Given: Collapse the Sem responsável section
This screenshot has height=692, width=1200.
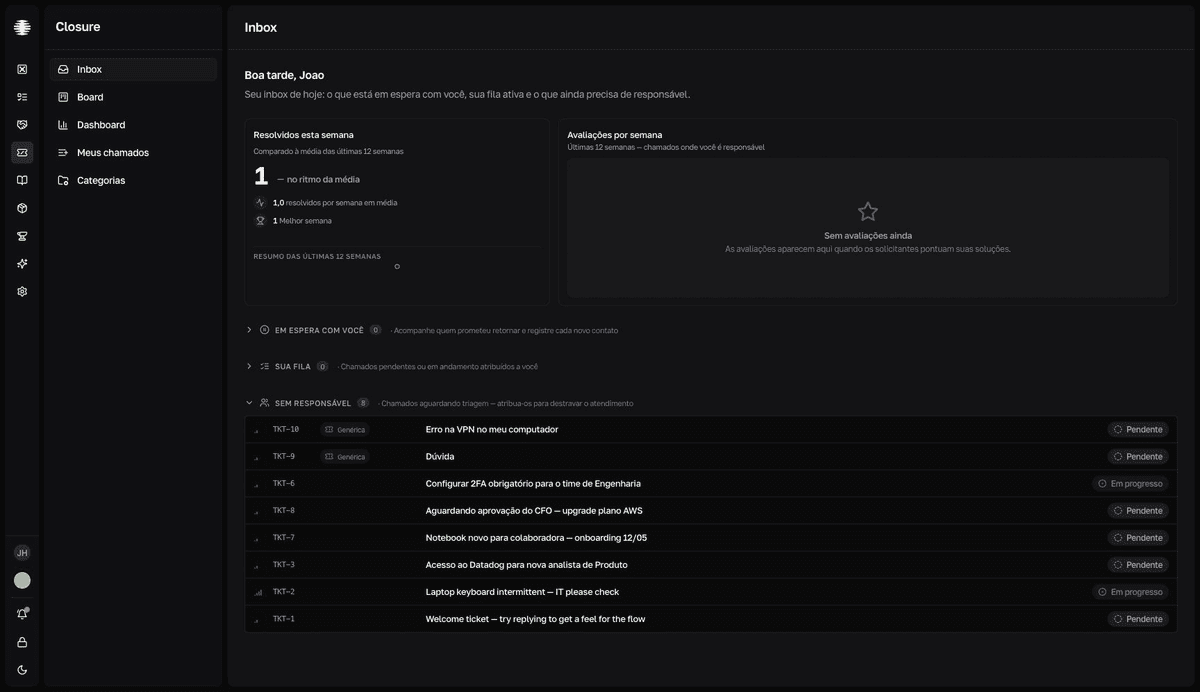Looking at the screenshot, I should pyautogui.click(x=249, y=403).
